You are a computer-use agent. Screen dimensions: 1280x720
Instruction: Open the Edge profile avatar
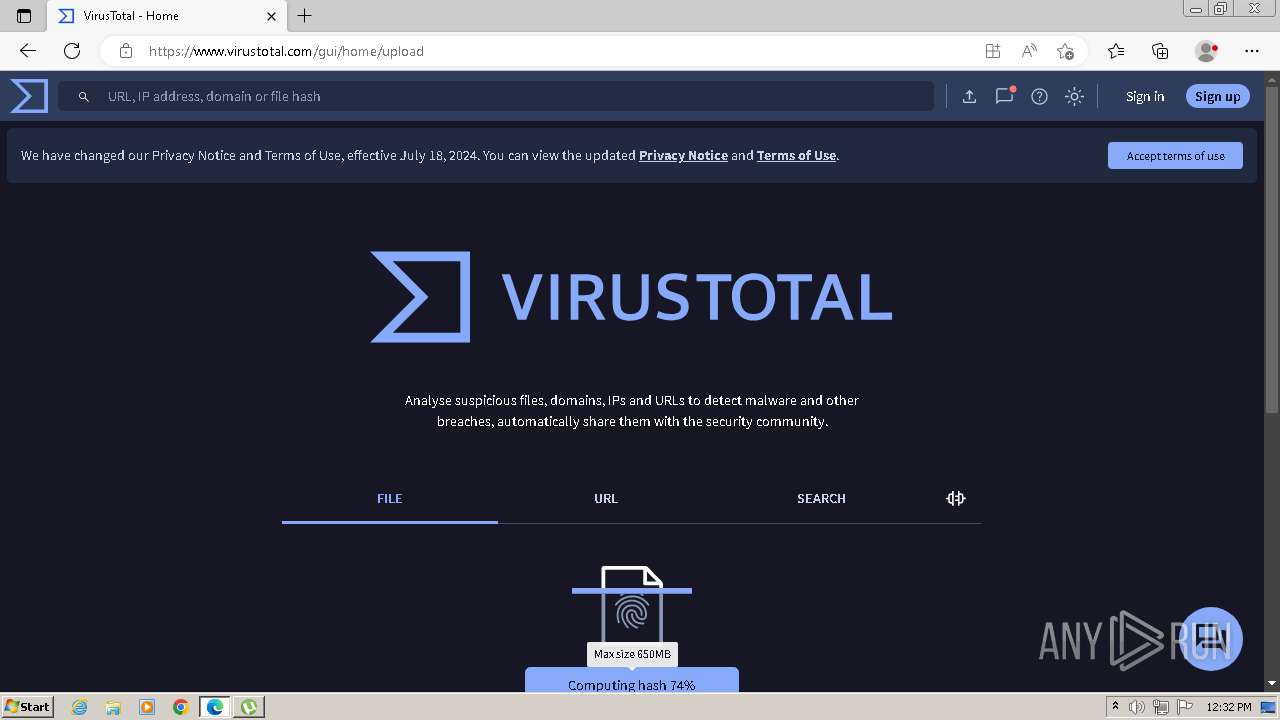pos(1206,51)
